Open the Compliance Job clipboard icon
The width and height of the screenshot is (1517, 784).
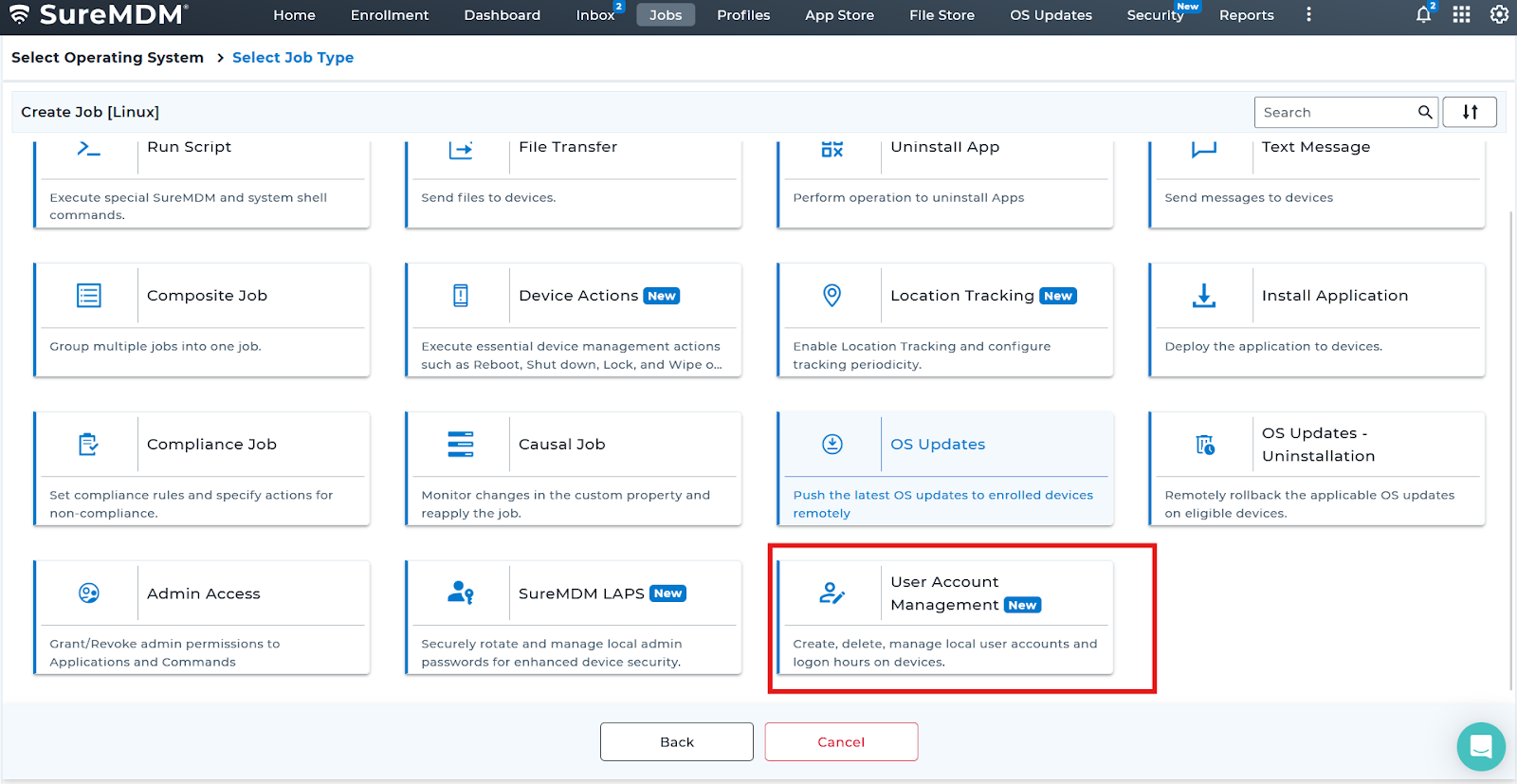(88, 444)
